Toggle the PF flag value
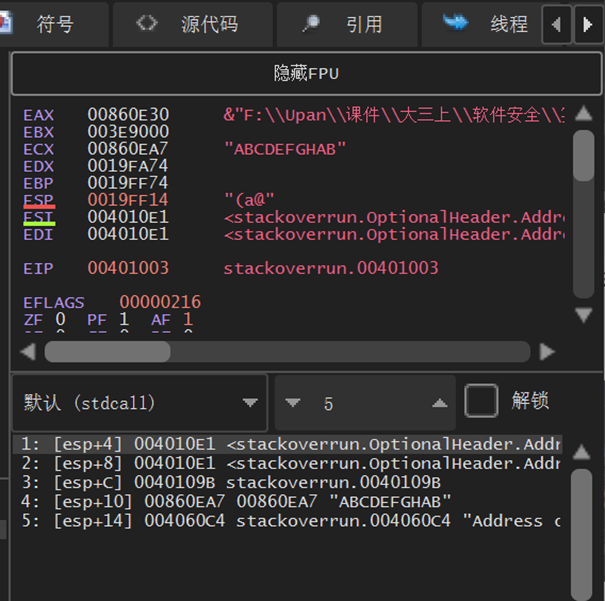The height and width of the screenshot is (601, 605). pyautogui.click(x=124, y=319)
